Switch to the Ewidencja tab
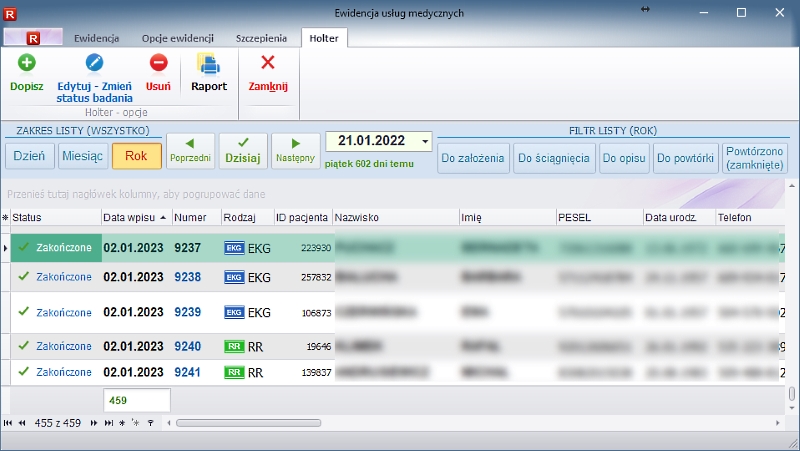Screen dimensions: 800x451 [x=97, y=38]
